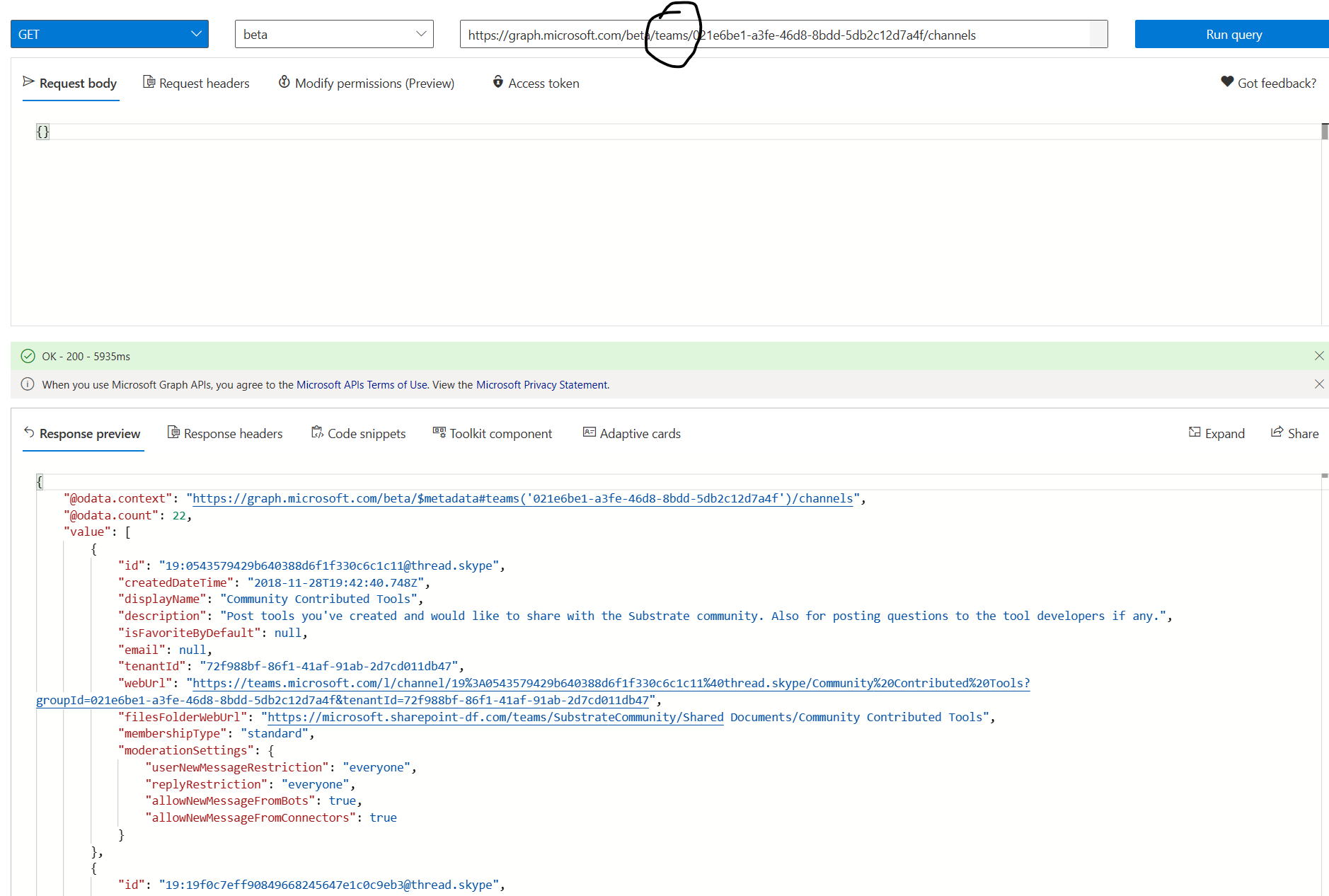Click the green OK checkmark icon
1329x896 pixels.
pos(28,356)
